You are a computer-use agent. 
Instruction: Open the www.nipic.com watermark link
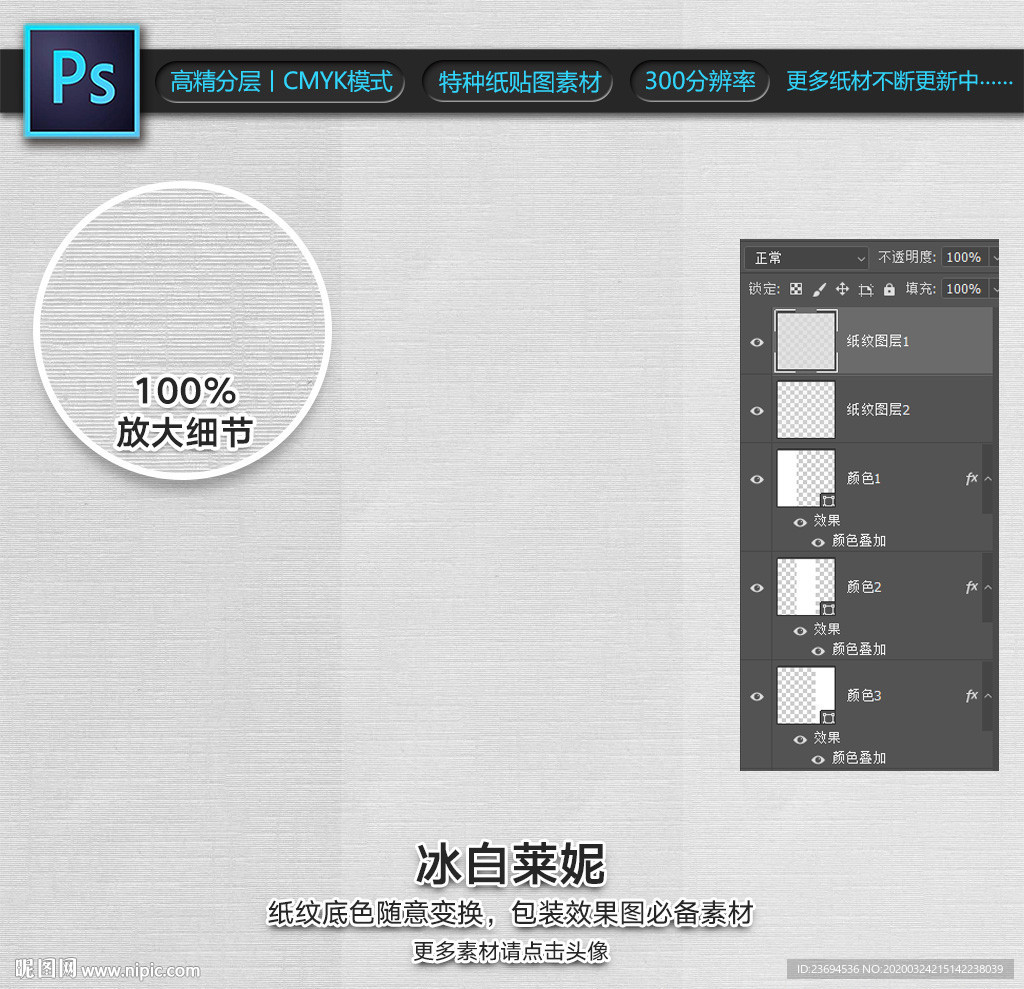point(141,970)
